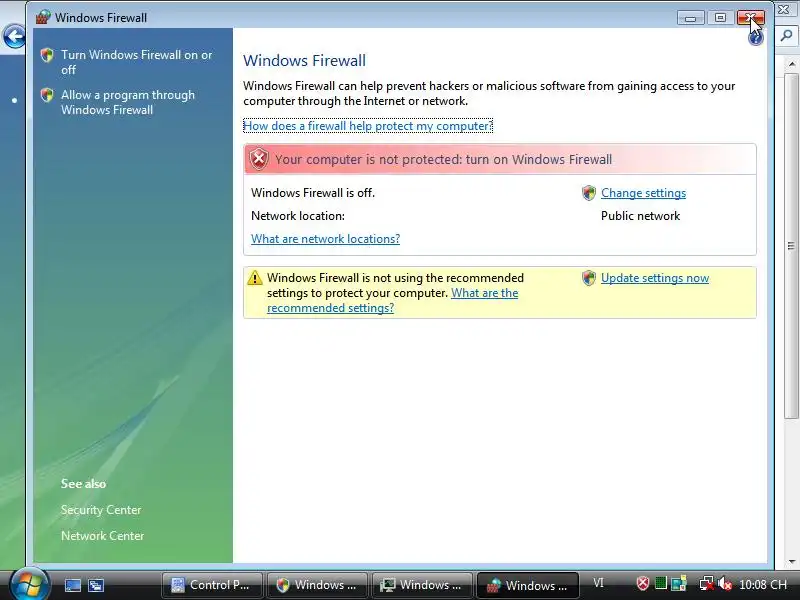Open the Change settings link
Screen dimensions: 800x600
pos(643,193)
